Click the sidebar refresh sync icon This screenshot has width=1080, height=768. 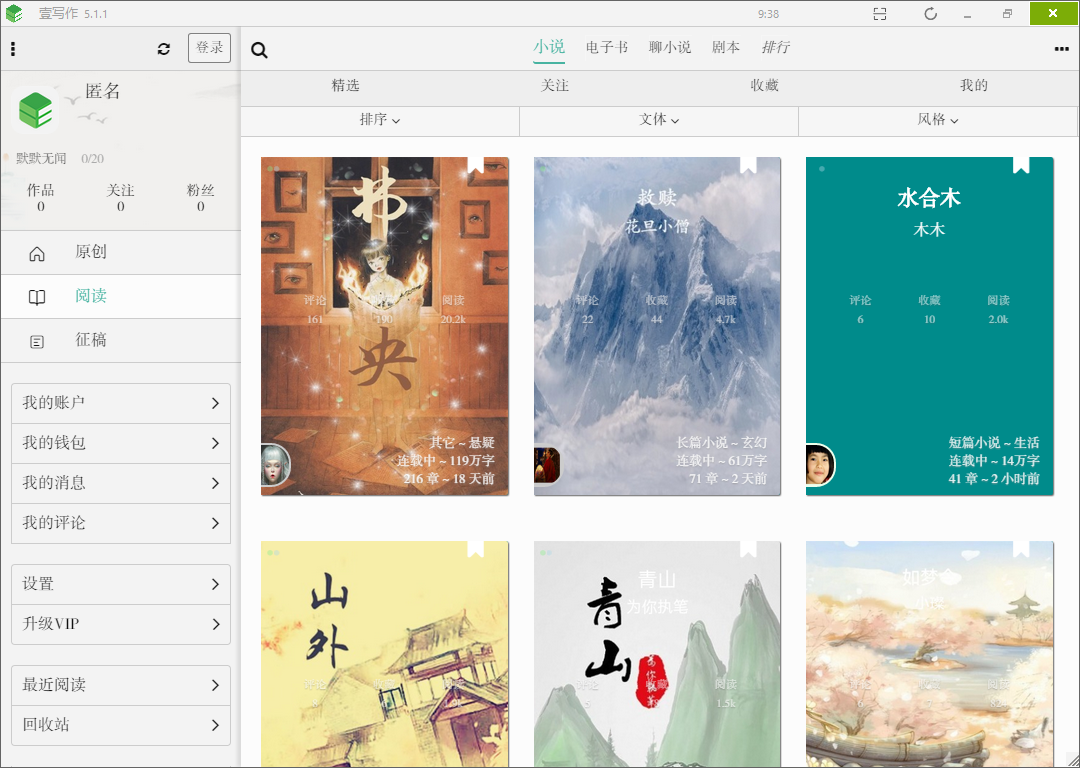point(164,49)
